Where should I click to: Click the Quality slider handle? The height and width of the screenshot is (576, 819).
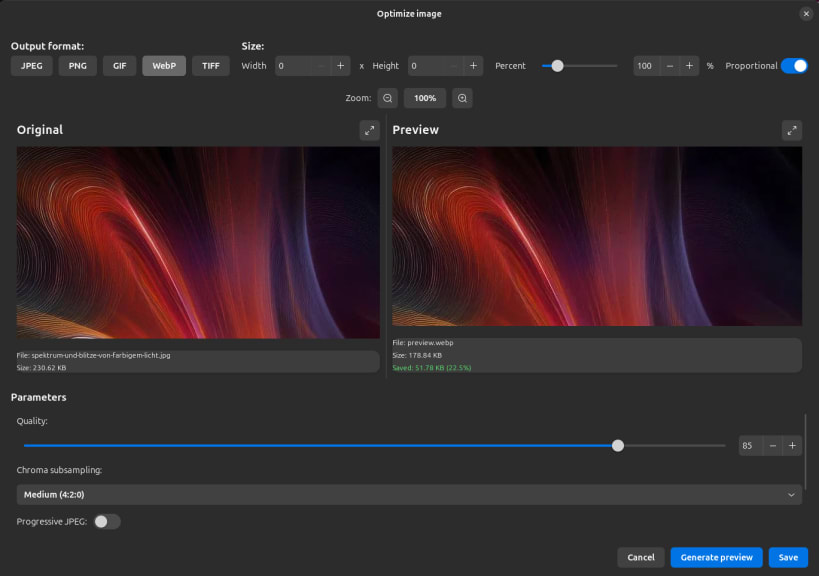pyautogui.click(x=618, y=445)
